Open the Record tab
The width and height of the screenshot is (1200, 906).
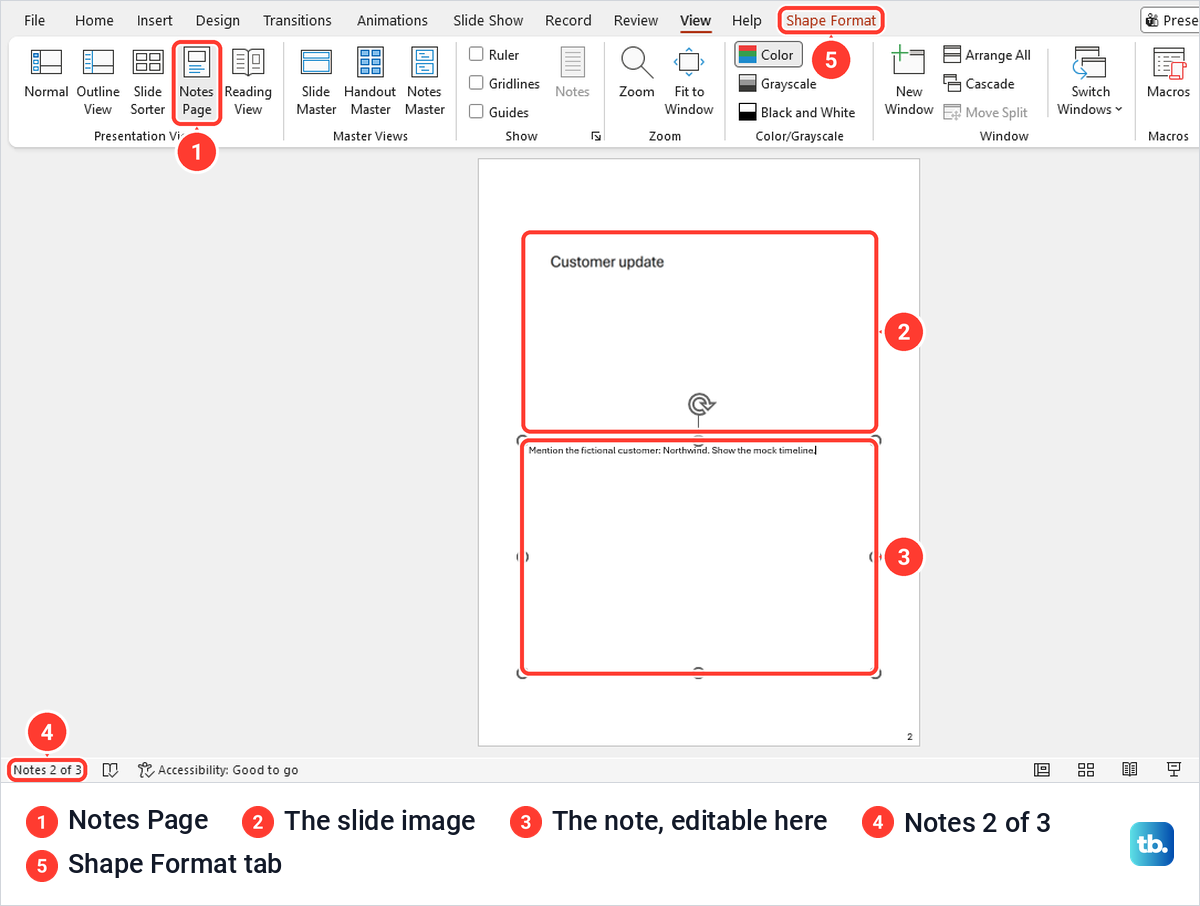pos(569,20)
